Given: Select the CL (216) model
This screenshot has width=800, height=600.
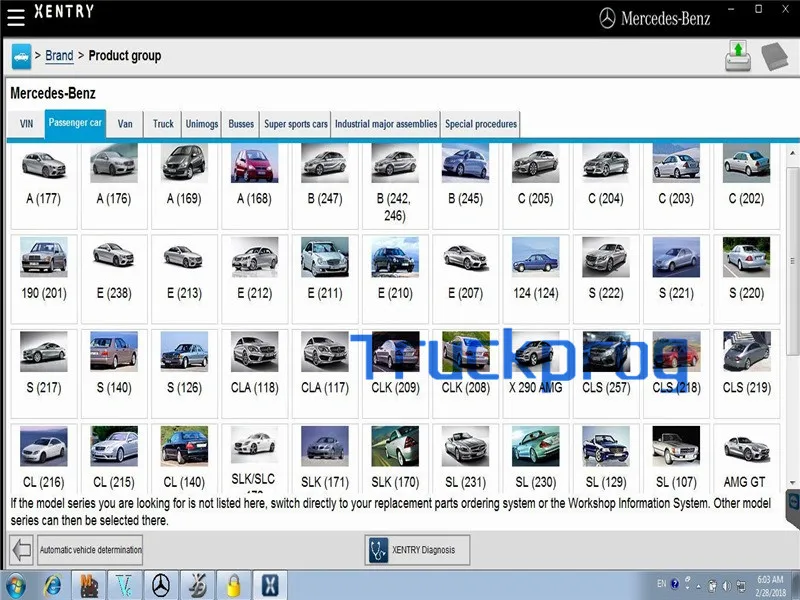Looking at the screenshot, I should click(x=44, y=458).
